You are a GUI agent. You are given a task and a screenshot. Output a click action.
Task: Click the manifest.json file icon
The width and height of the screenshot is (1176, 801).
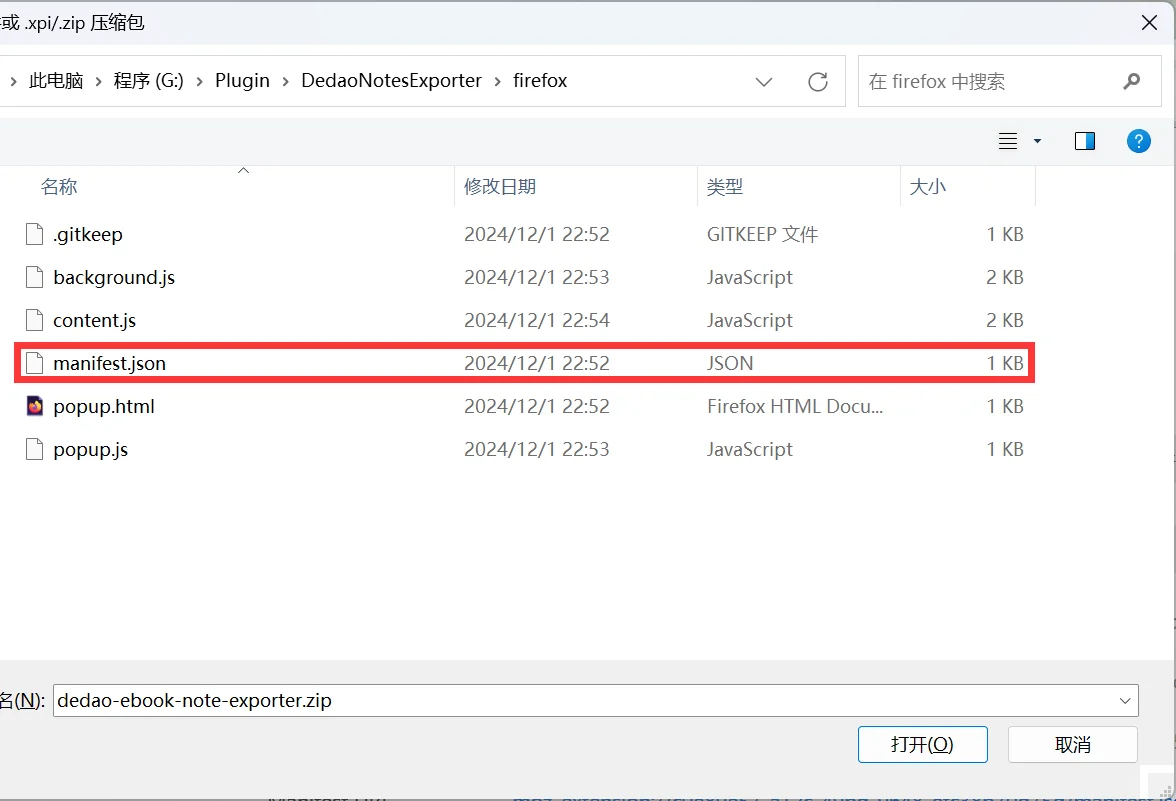tap(34, 363)
